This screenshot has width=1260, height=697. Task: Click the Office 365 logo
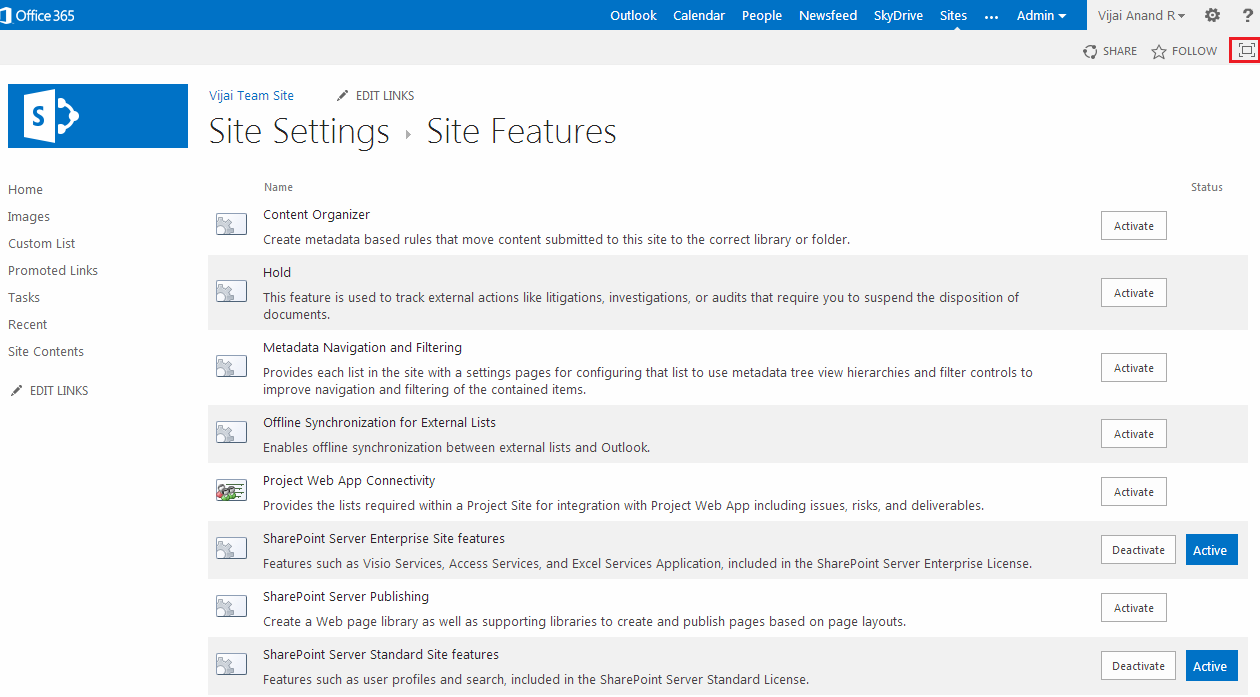pos(38,15)
